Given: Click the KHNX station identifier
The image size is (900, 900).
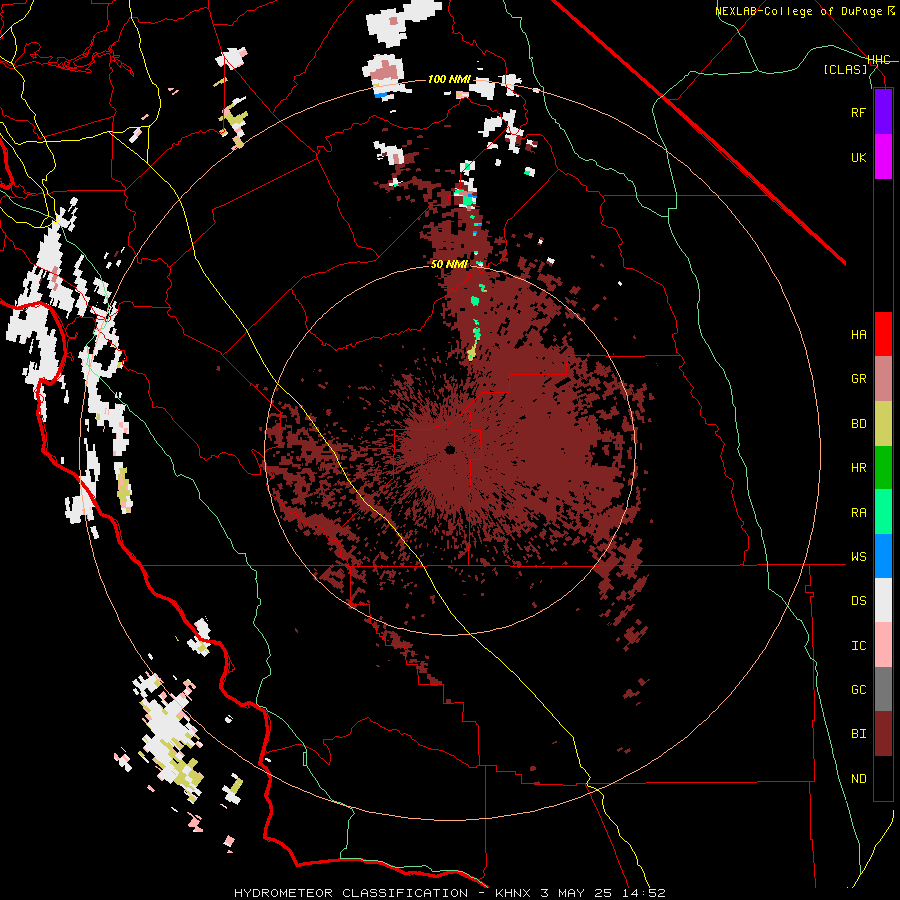Looking at the screenshot, I should (513, 893).
